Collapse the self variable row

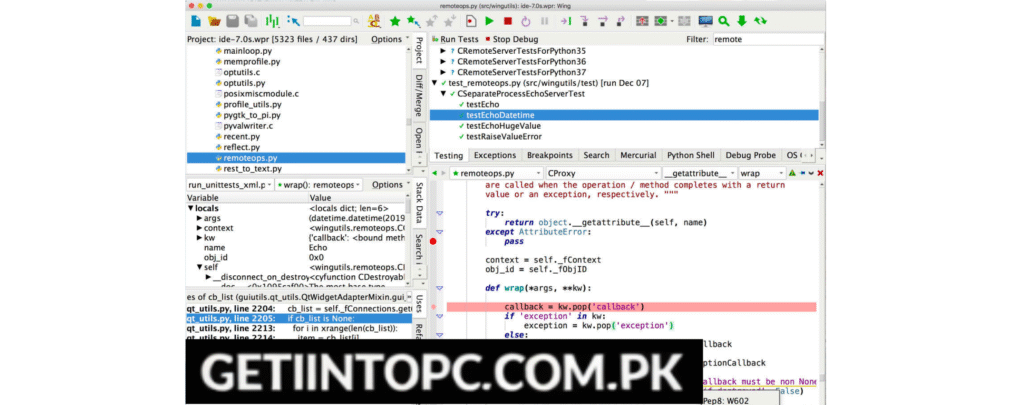[200, 267]
